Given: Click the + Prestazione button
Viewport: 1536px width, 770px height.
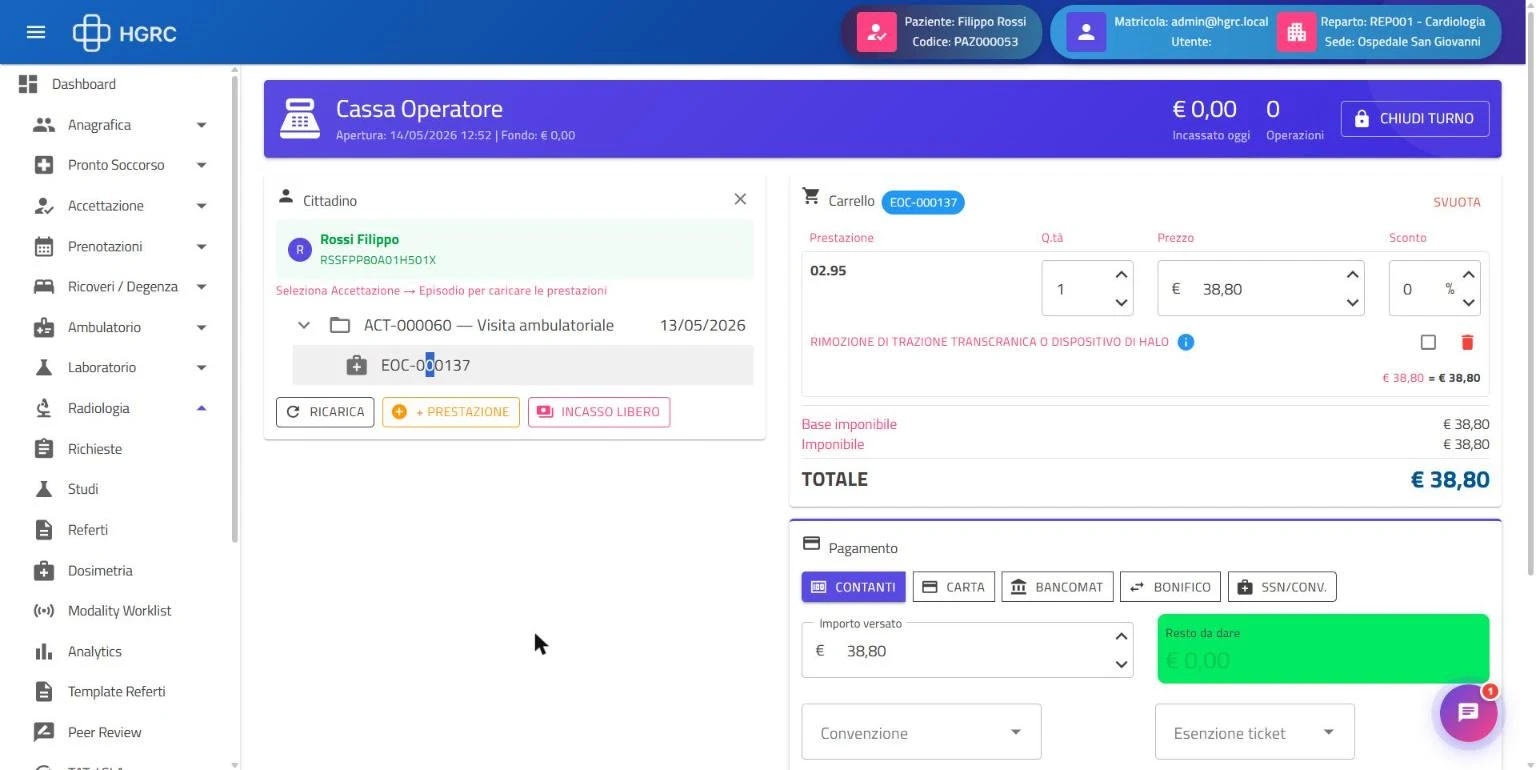Looking at the screenshot, I should (x=451, y=412).
